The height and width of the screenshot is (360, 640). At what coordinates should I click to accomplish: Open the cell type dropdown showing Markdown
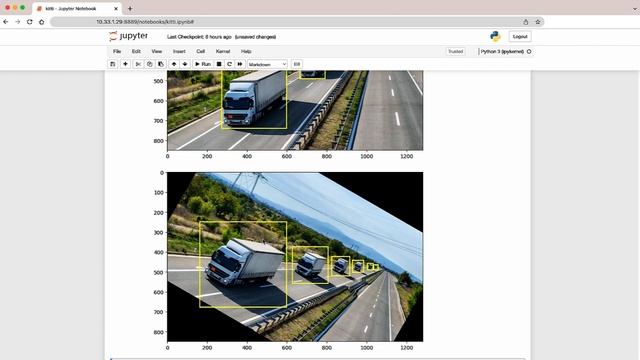[x=267, y=64]
